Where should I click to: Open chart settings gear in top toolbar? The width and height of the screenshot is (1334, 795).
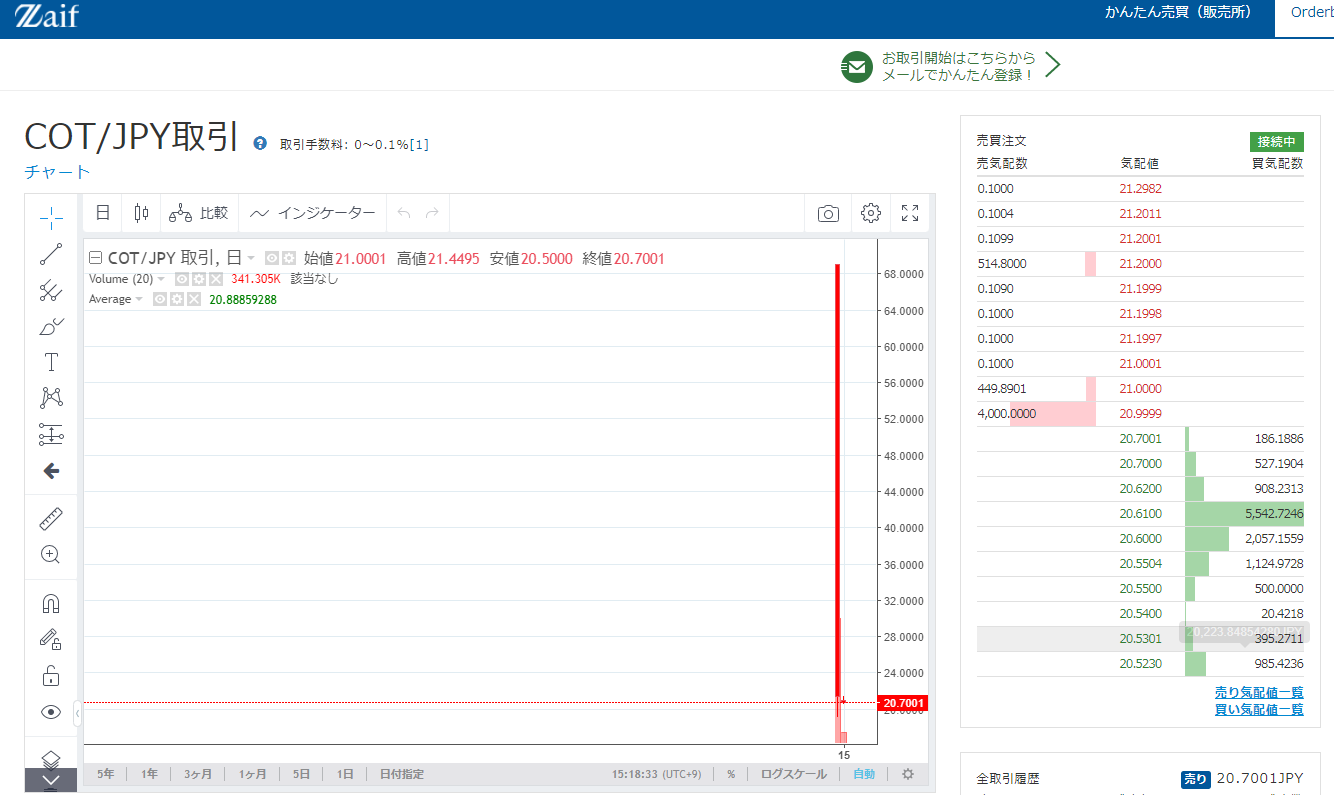click(870, 213)
